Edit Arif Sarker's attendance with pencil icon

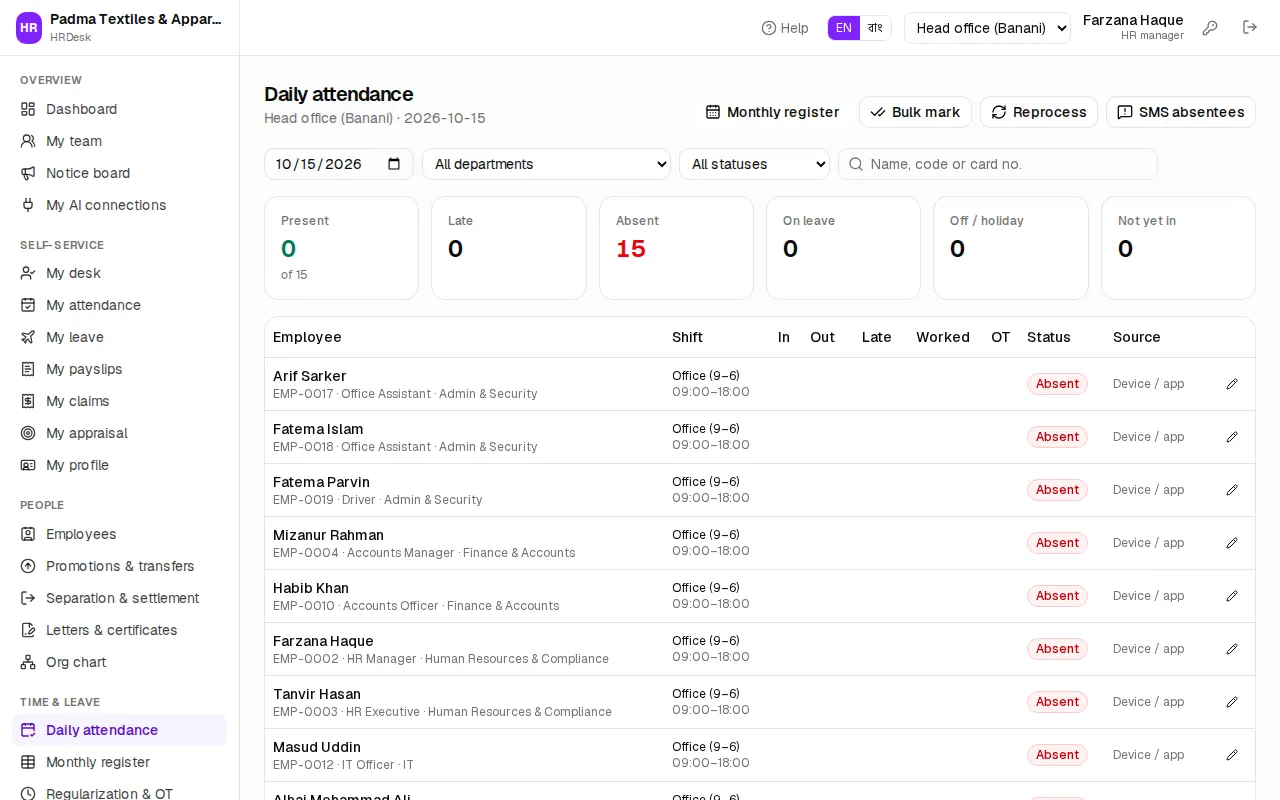coord(1232,384)
